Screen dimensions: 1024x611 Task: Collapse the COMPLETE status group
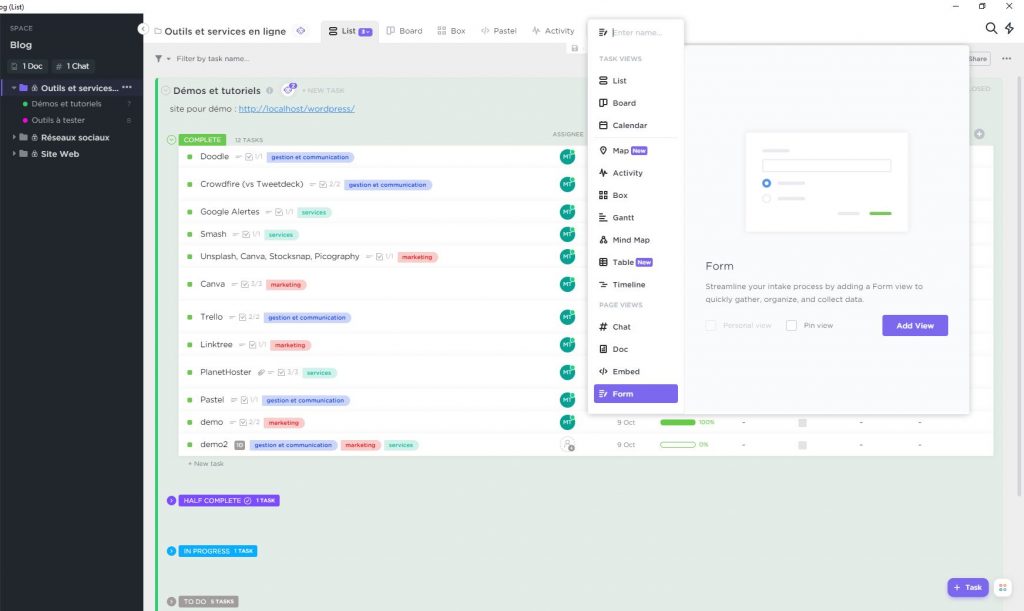click(x=171, y=140)
